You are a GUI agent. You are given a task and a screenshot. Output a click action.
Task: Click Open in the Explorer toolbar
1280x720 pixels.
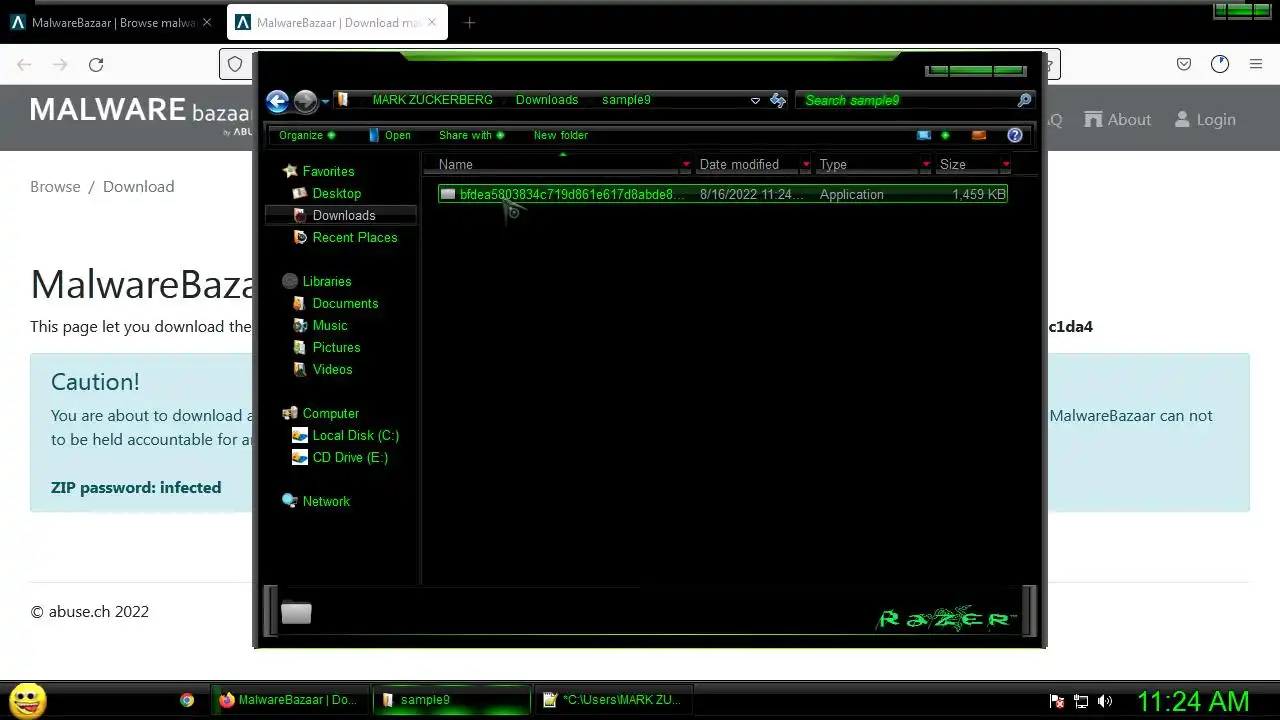coord(390,135)
